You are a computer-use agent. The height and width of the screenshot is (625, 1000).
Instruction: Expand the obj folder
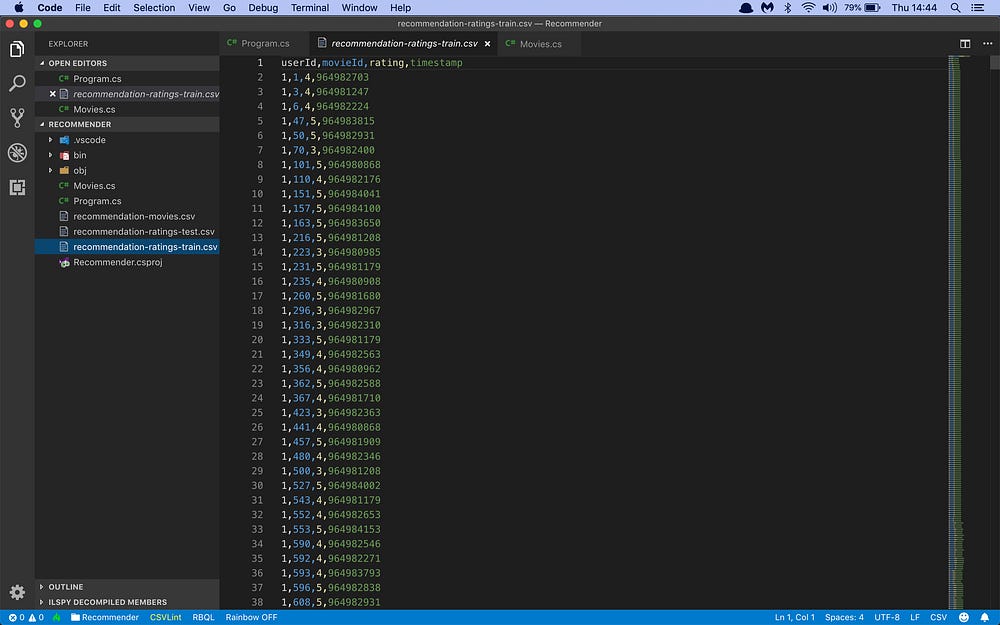point(80,170)
